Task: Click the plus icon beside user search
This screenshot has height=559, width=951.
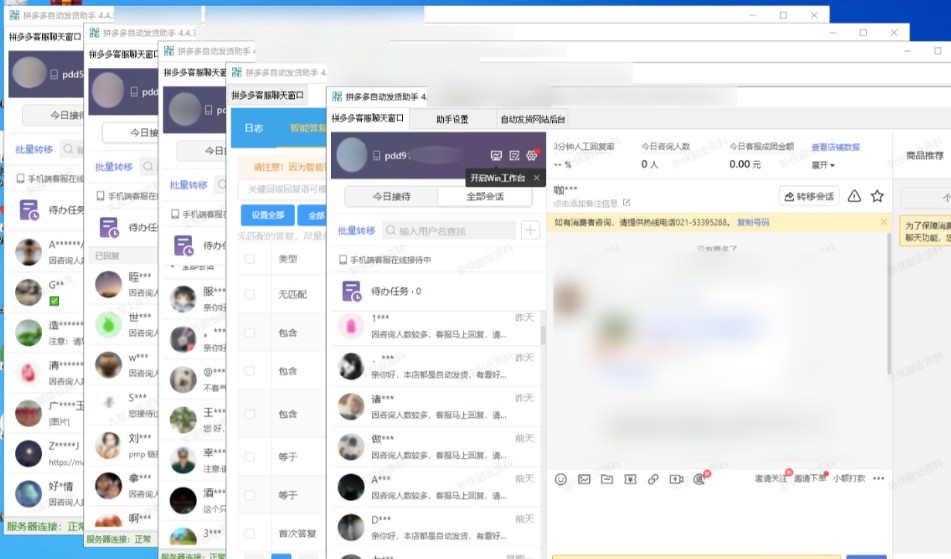Action: pyautogui.click(x=530, y=231)
